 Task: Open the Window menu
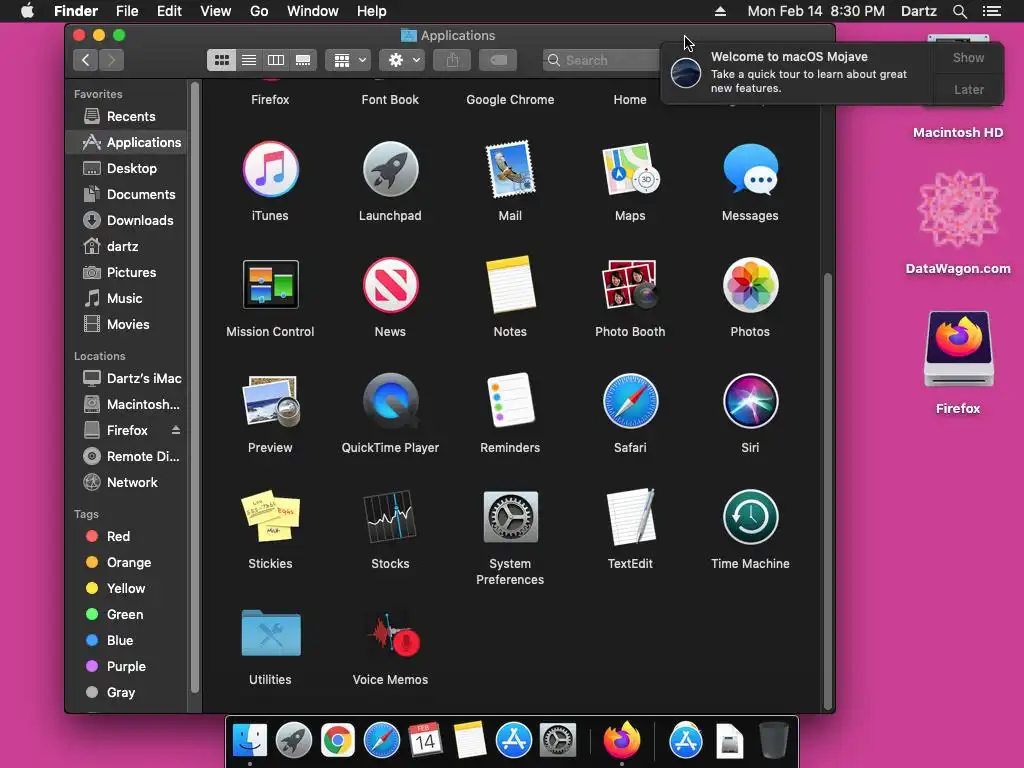pyautogui.click(x=313, y=11)
